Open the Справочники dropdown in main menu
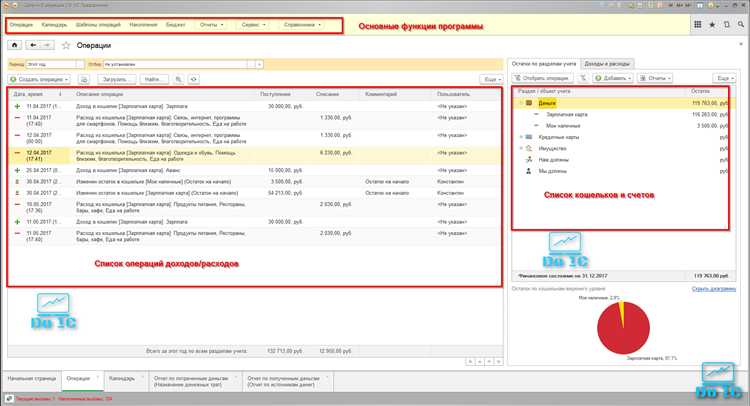Image resolution: width=750 pixels, height=406 pixels. pos(302,24)
